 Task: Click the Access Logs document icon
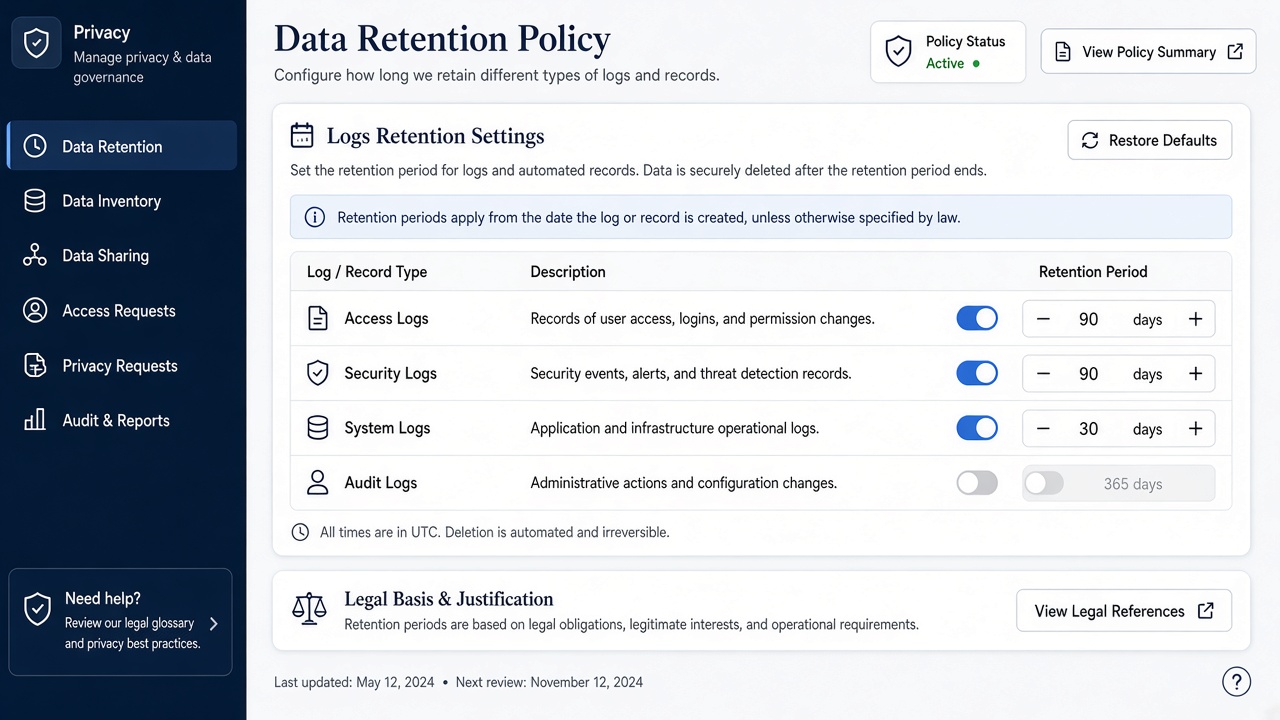click(x=317, y=319)
